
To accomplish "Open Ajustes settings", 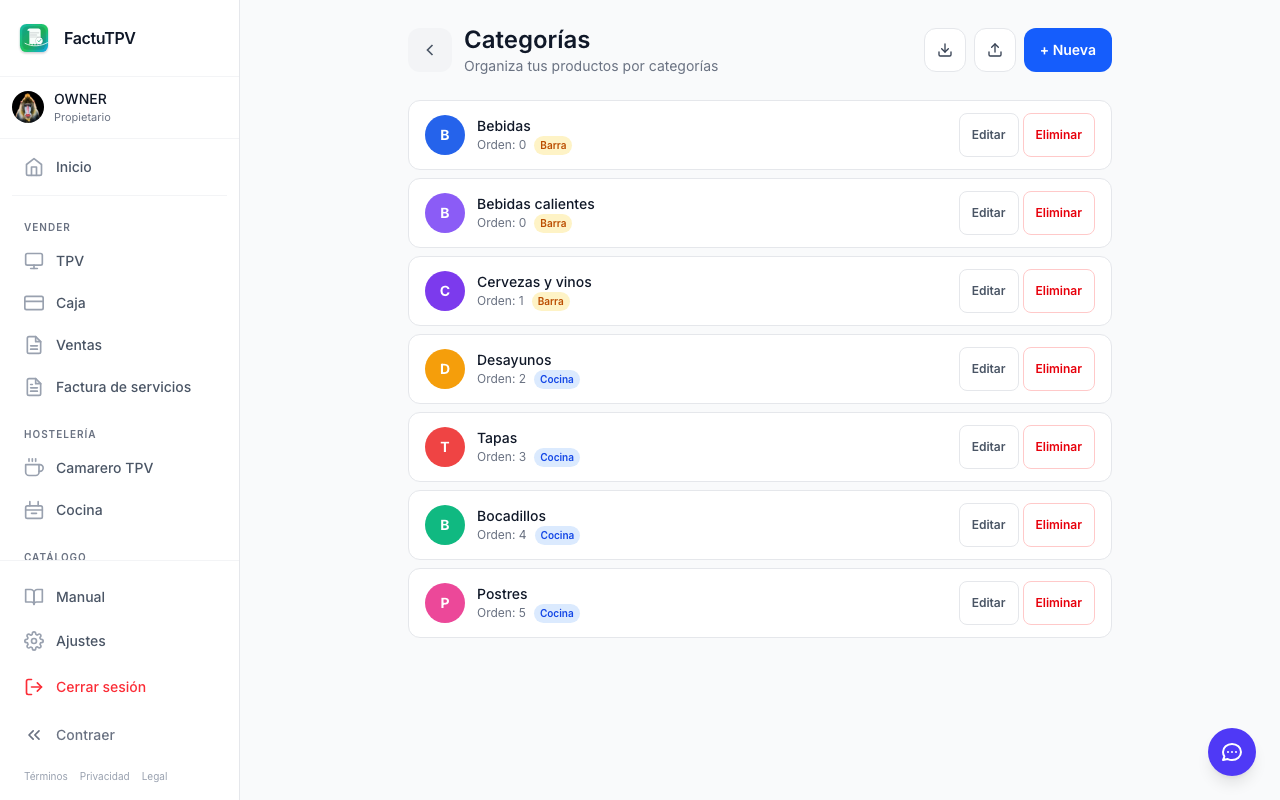I will tap(120, 641).
